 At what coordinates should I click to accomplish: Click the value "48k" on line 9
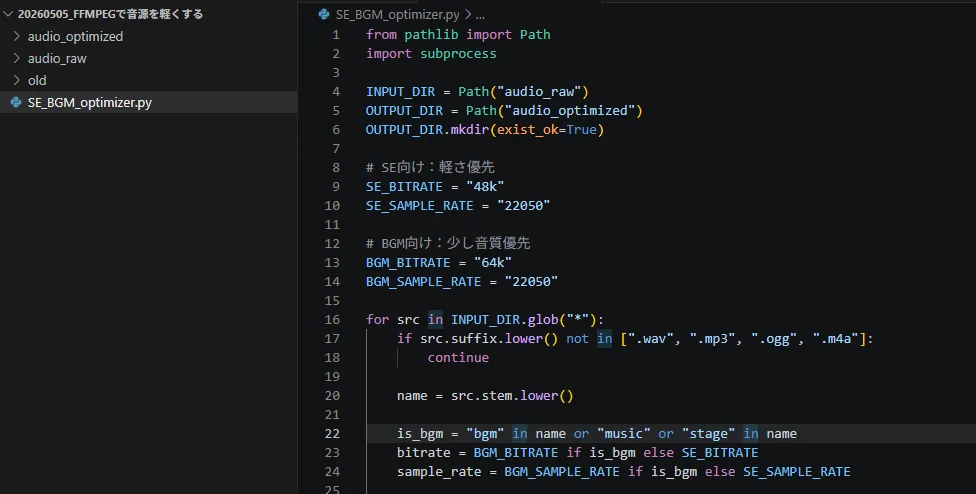485,187
